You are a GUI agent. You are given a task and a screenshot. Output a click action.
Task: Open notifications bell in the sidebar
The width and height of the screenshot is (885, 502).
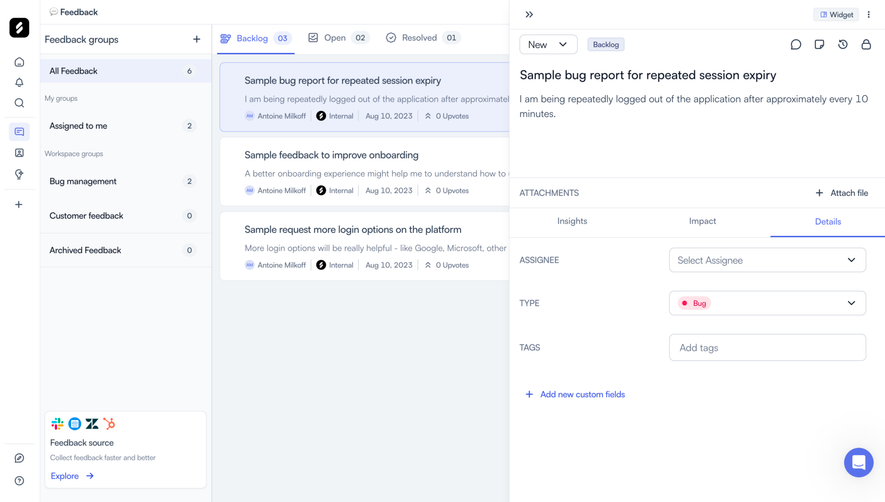click(x=19, y=82)
